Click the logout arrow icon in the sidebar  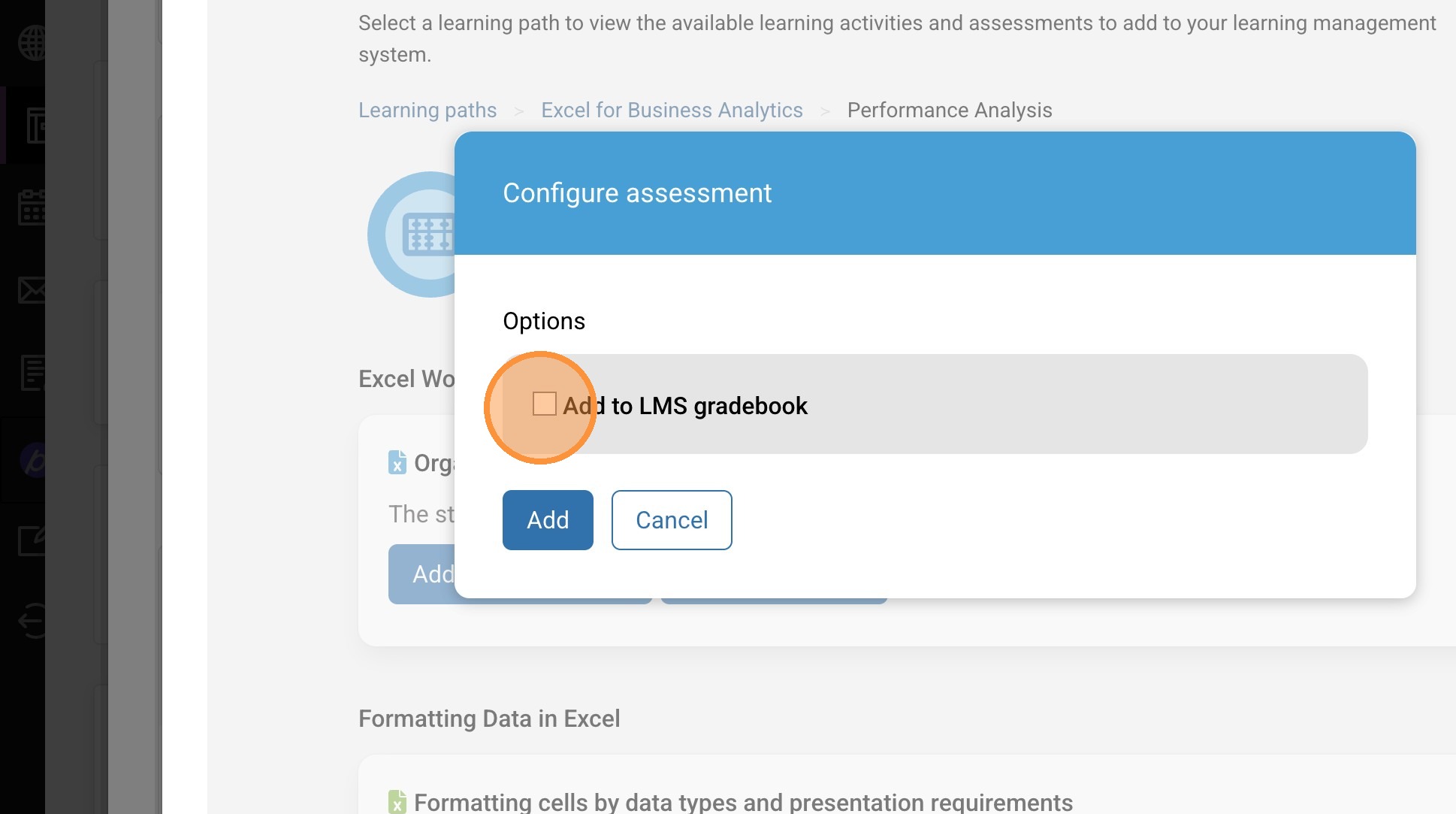tap(32, 622)
